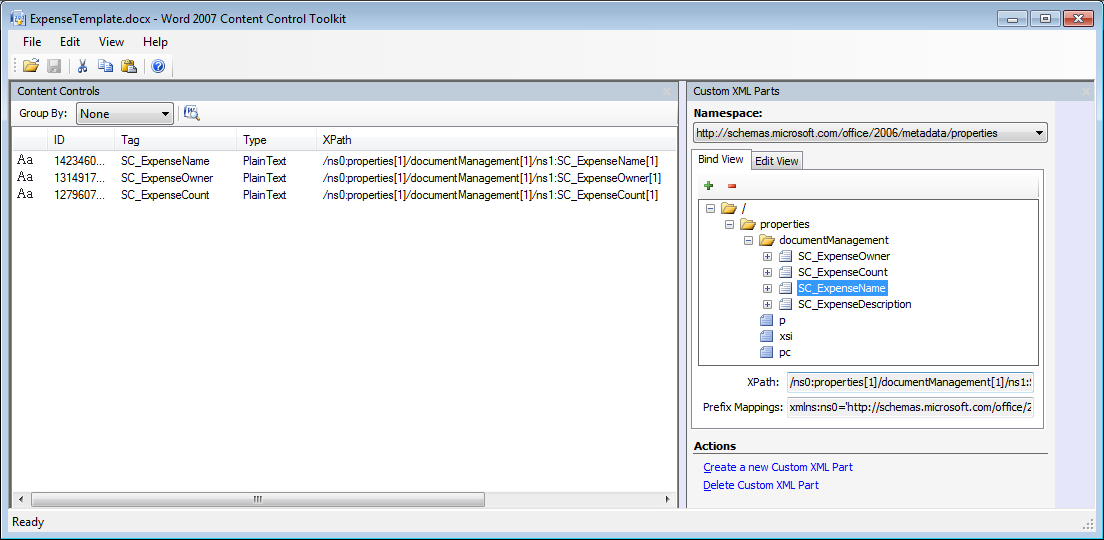The width and height of the screenshot is (1104, 540).
Task: Click the red minus remove node icon
Action: 732,185
